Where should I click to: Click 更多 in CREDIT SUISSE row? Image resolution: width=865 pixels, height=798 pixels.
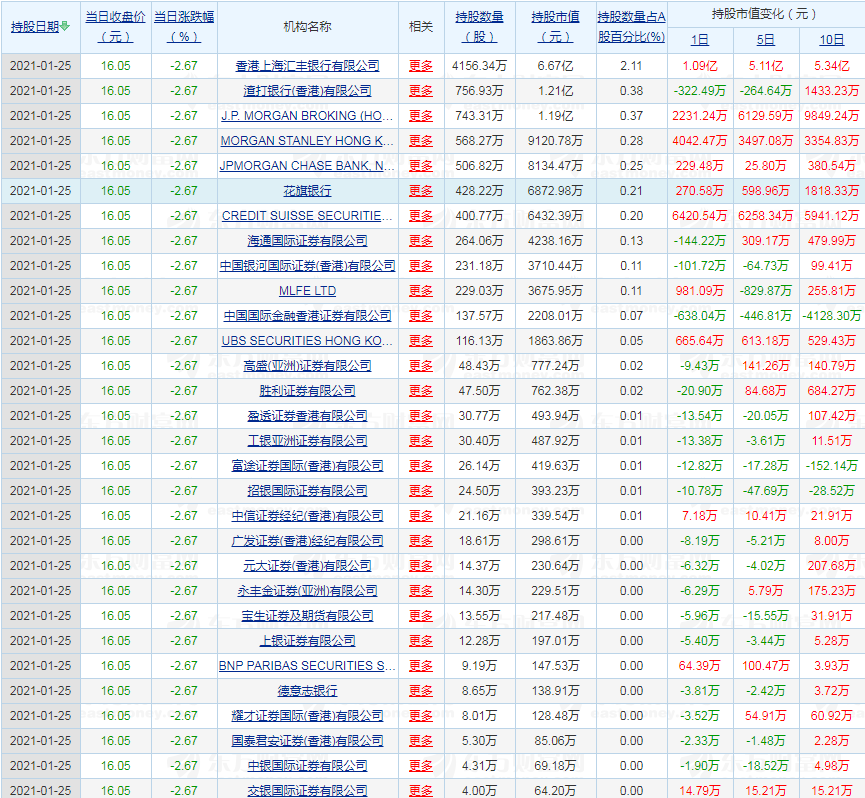pyautogui.click(x=421, y=216)
